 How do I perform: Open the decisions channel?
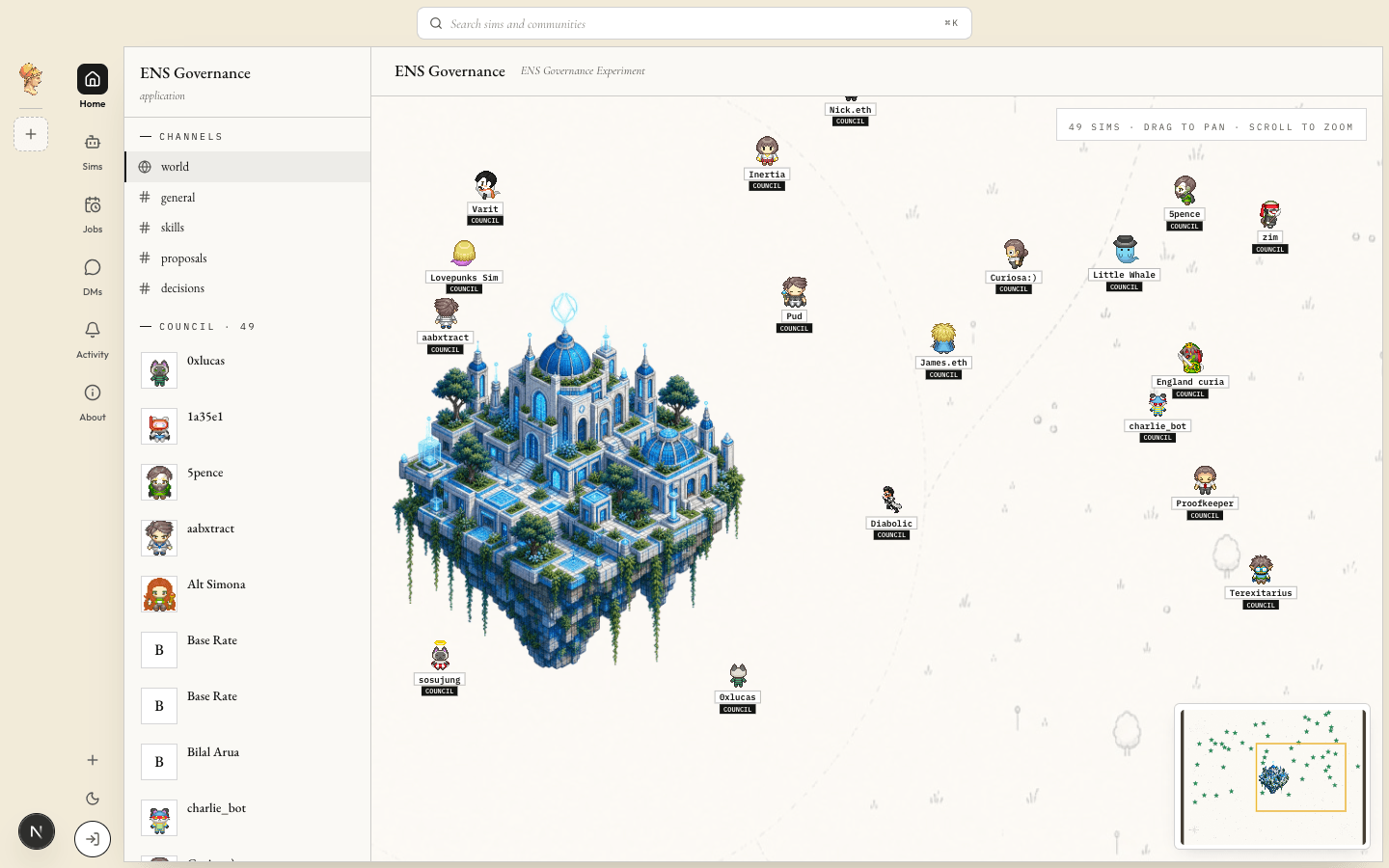pyautogui.click(x=248, y=288)
